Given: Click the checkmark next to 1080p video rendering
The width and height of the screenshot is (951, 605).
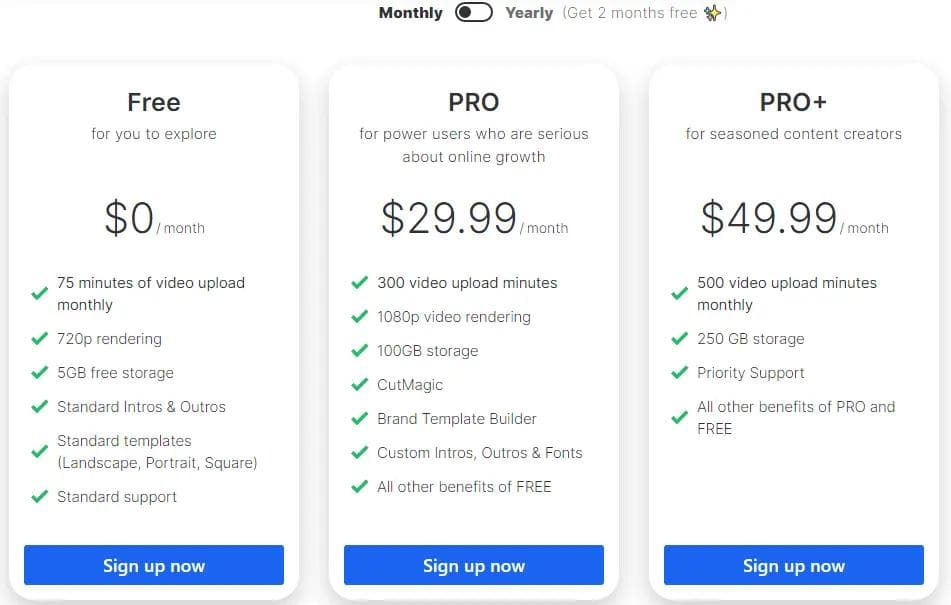Looking at the screenshot, I should 360,317.
